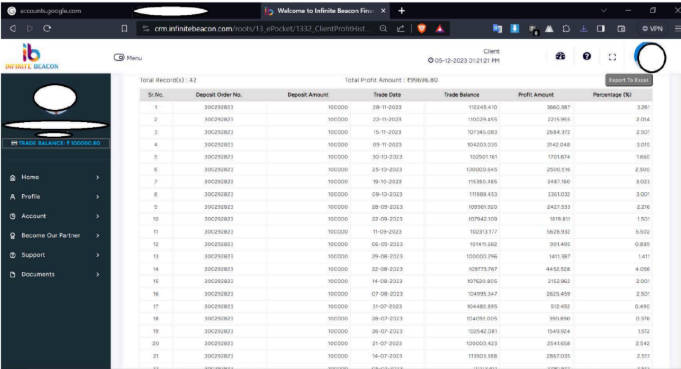Click the Infinite Beacon logo
The image size is (681, 369).
click(32, 56)
